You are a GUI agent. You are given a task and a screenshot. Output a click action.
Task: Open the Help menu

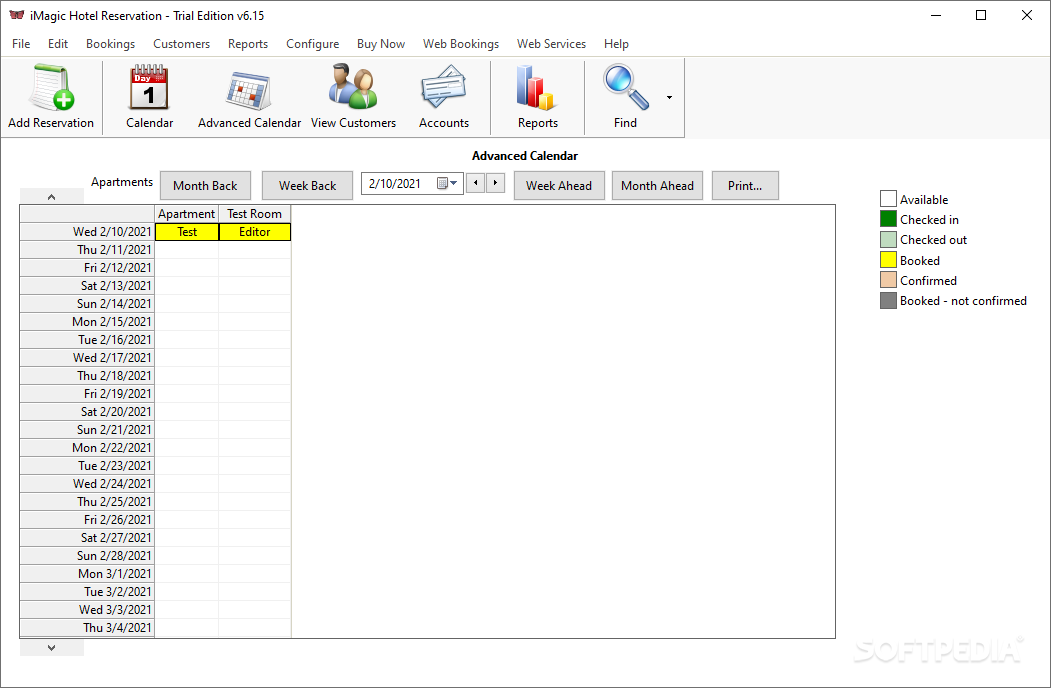click(x=616, y=44)
